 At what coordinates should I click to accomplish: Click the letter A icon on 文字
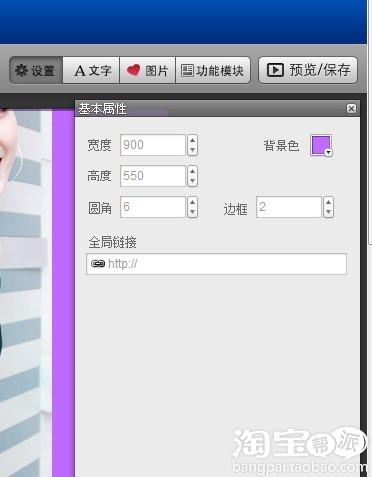[80, 71]
